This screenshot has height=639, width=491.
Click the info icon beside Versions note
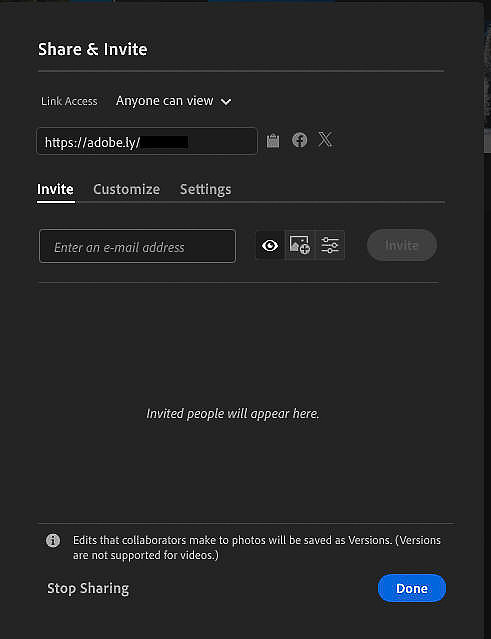(53, 541)
